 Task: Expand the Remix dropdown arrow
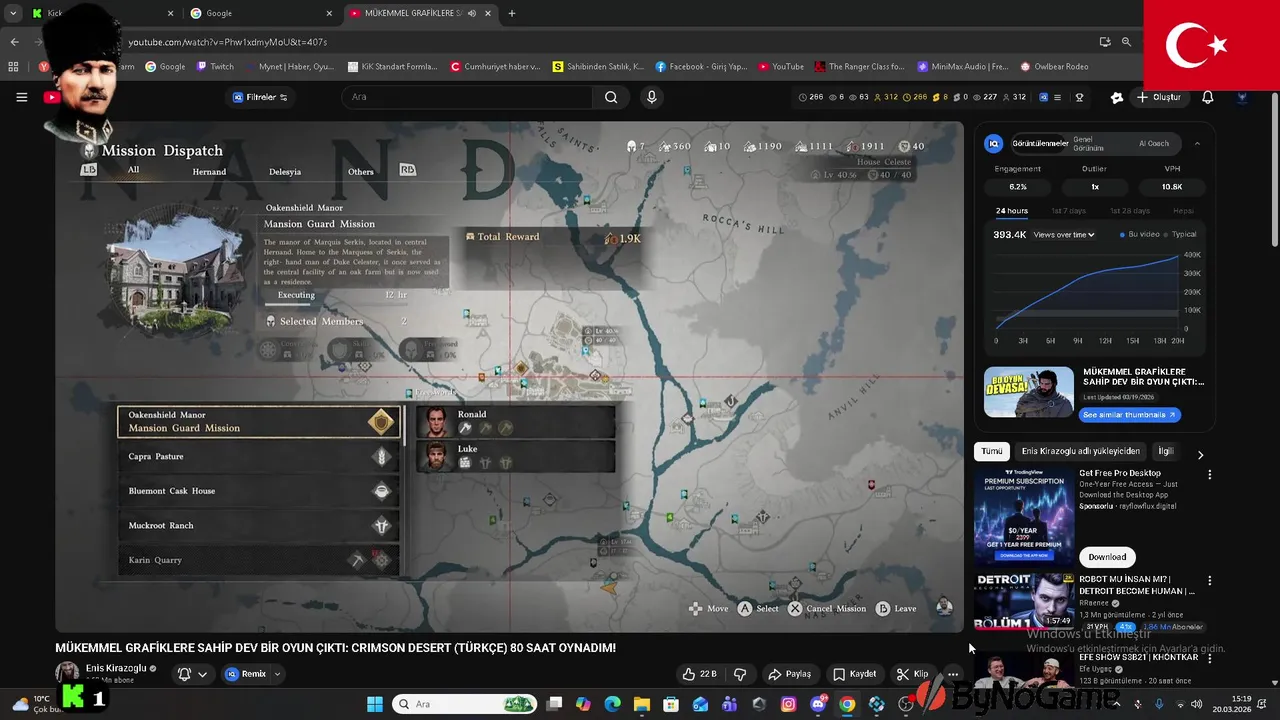pos(277,674)
